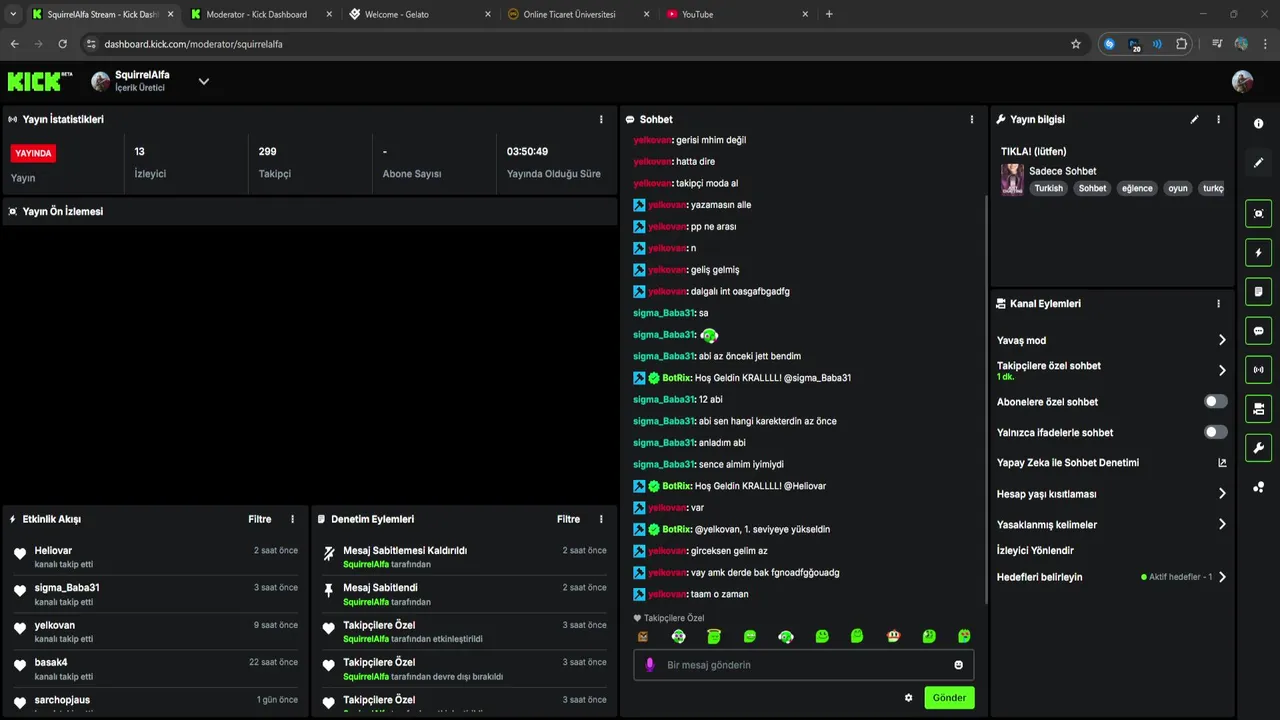Image resolution: width=1280 pixels, height=720 pixels.
Task: Switch to Online Ticaret Üniversitesi tab
Action: tap(578, 14)
